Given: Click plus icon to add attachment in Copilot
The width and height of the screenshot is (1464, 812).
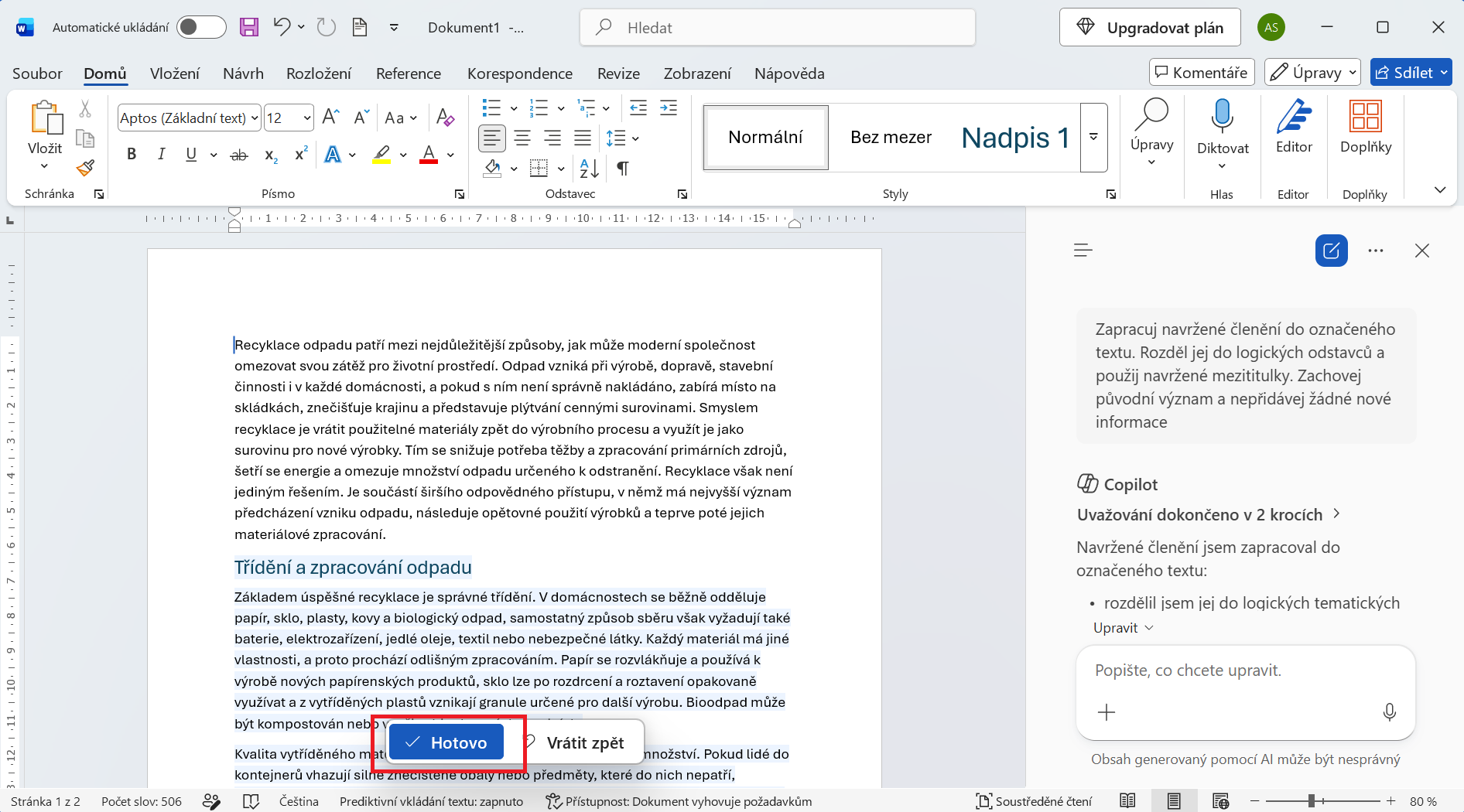Looking at the screenshot, I should tap(1107, 712).
